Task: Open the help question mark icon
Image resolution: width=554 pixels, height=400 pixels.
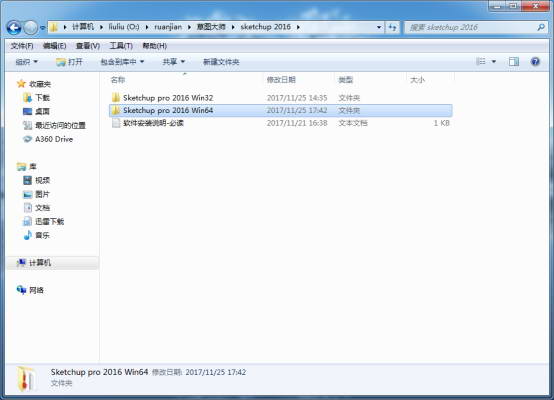Action: point(535,62)
